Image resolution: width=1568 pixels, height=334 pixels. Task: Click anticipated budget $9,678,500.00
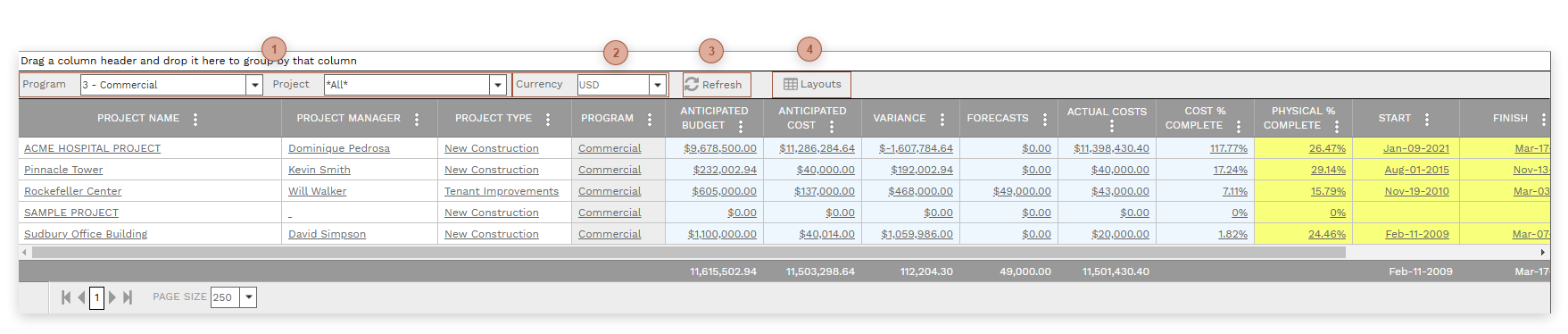tap(720, 148)
